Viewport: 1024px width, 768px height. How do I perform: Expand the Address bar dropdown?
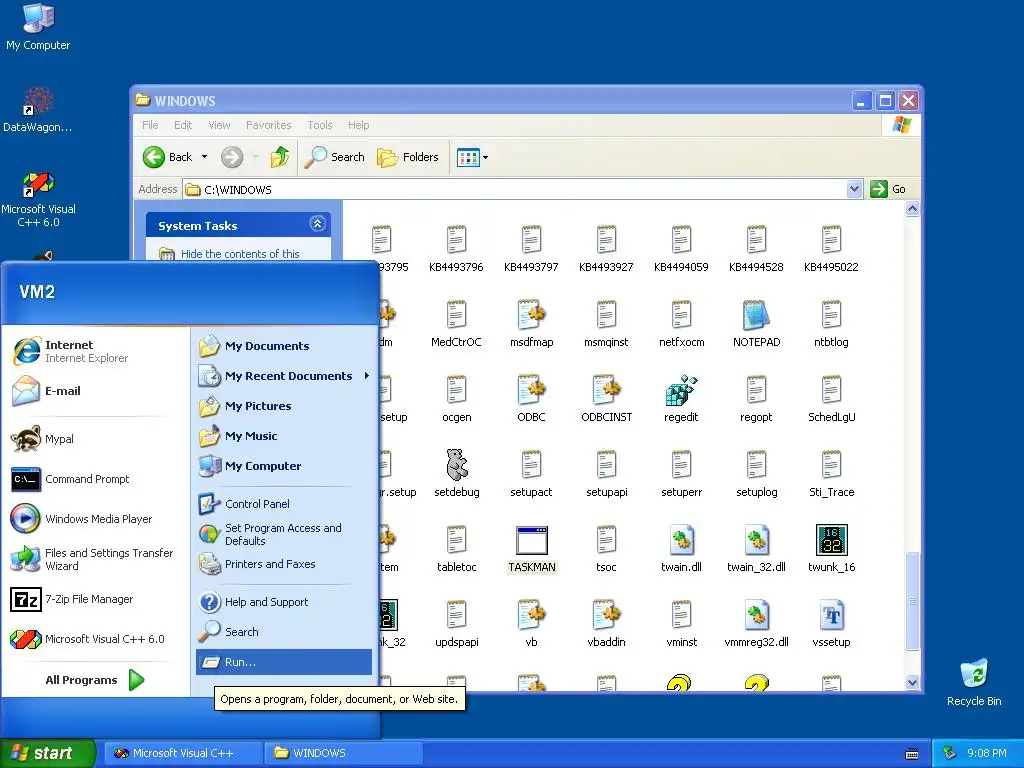(854, 189)
